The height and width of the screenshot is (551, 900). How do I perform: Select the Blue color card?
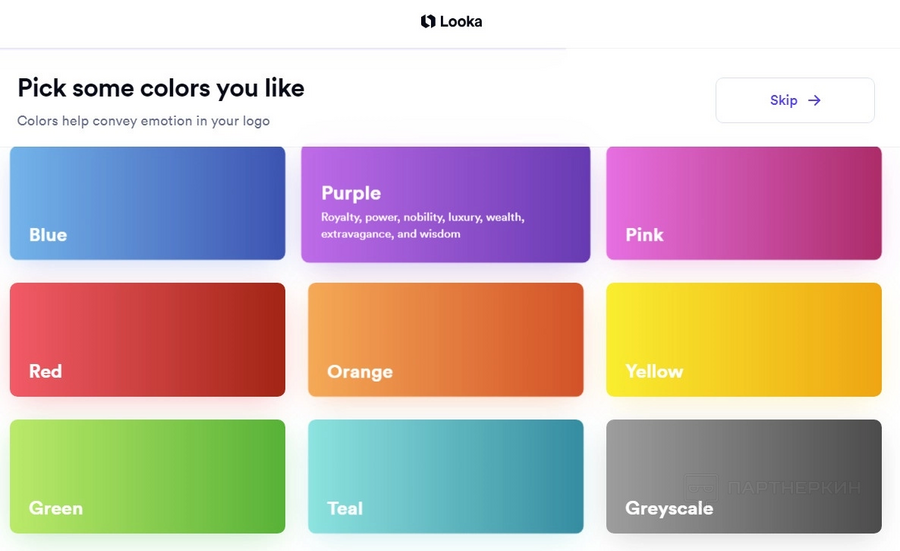point(148,203)
